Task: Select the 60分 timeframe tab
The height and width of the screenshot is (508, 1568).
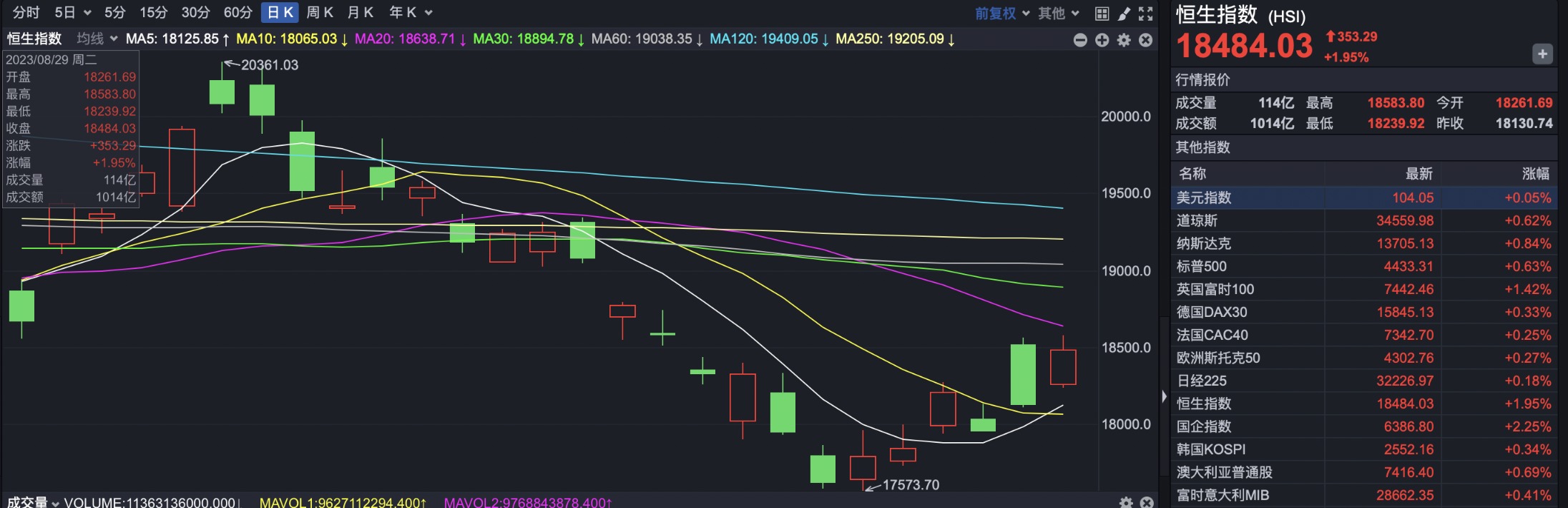Action: click(x=237, y=13)
